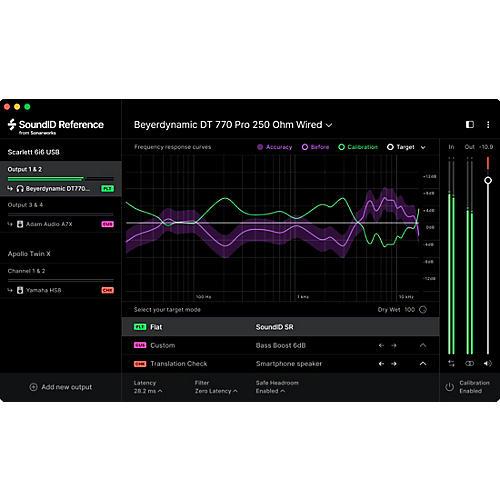
Task: Click swap channels icon under In meter
Action: [451, 363]
